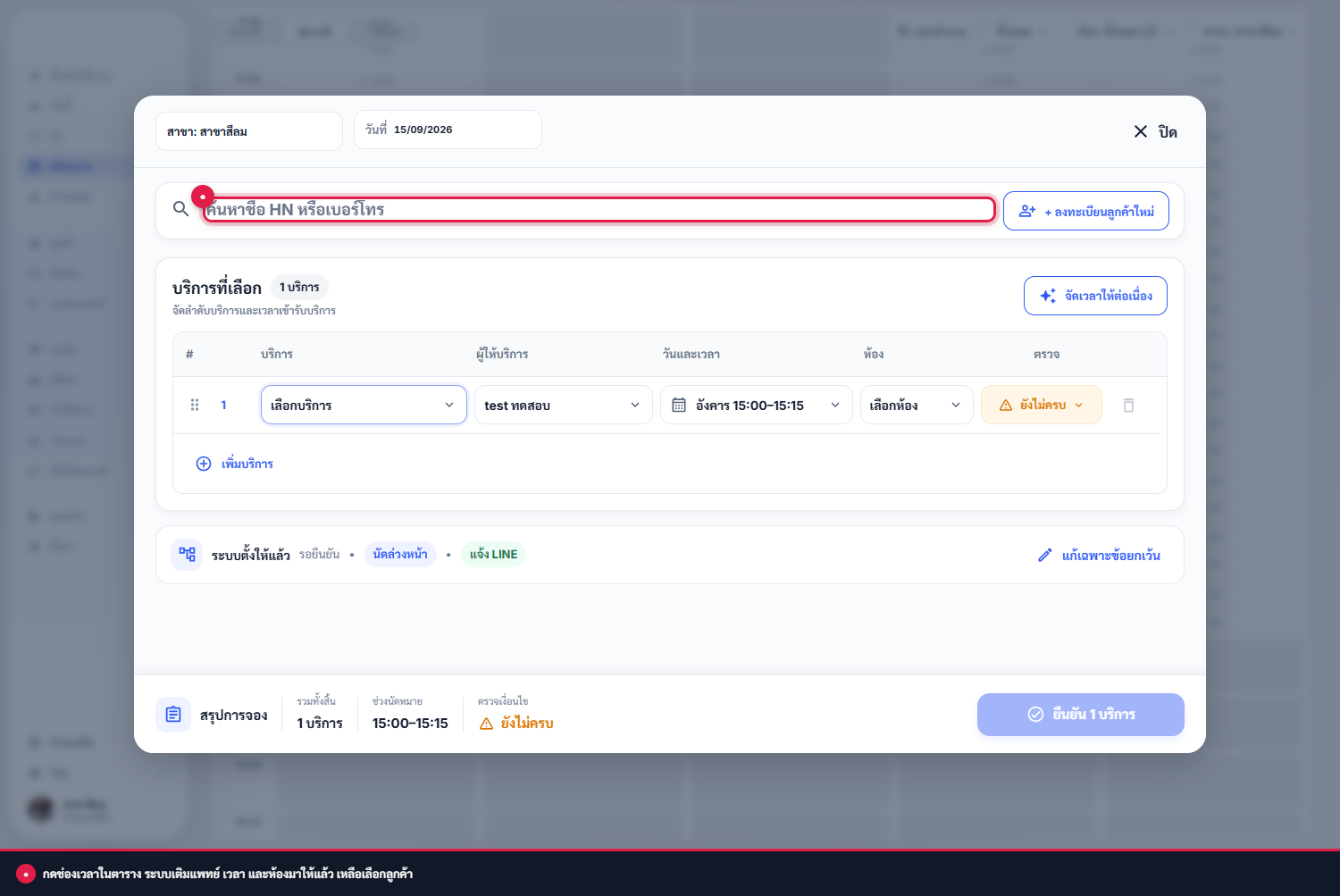Click the trash delete icon in row 1
This screenshot has height=896, width=1340.
[x=1128, y=406]
